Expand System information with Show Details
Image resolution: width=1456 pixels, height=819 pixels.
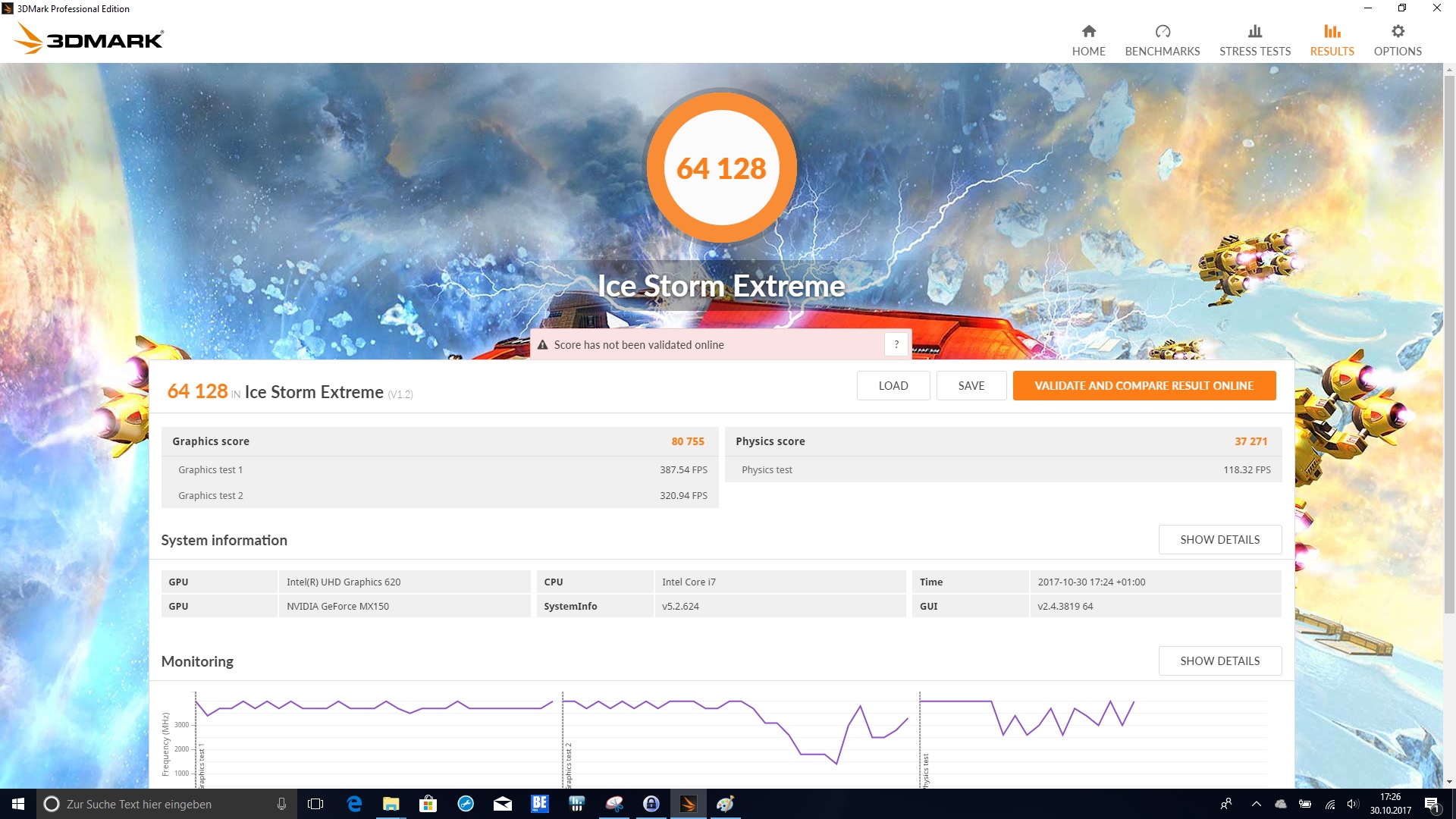coord(1219,539)
